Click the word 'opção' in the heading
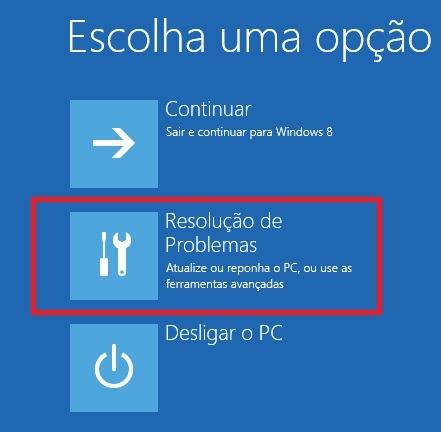The height and width of the screenshot is (432, 441). tap(373, 40)
